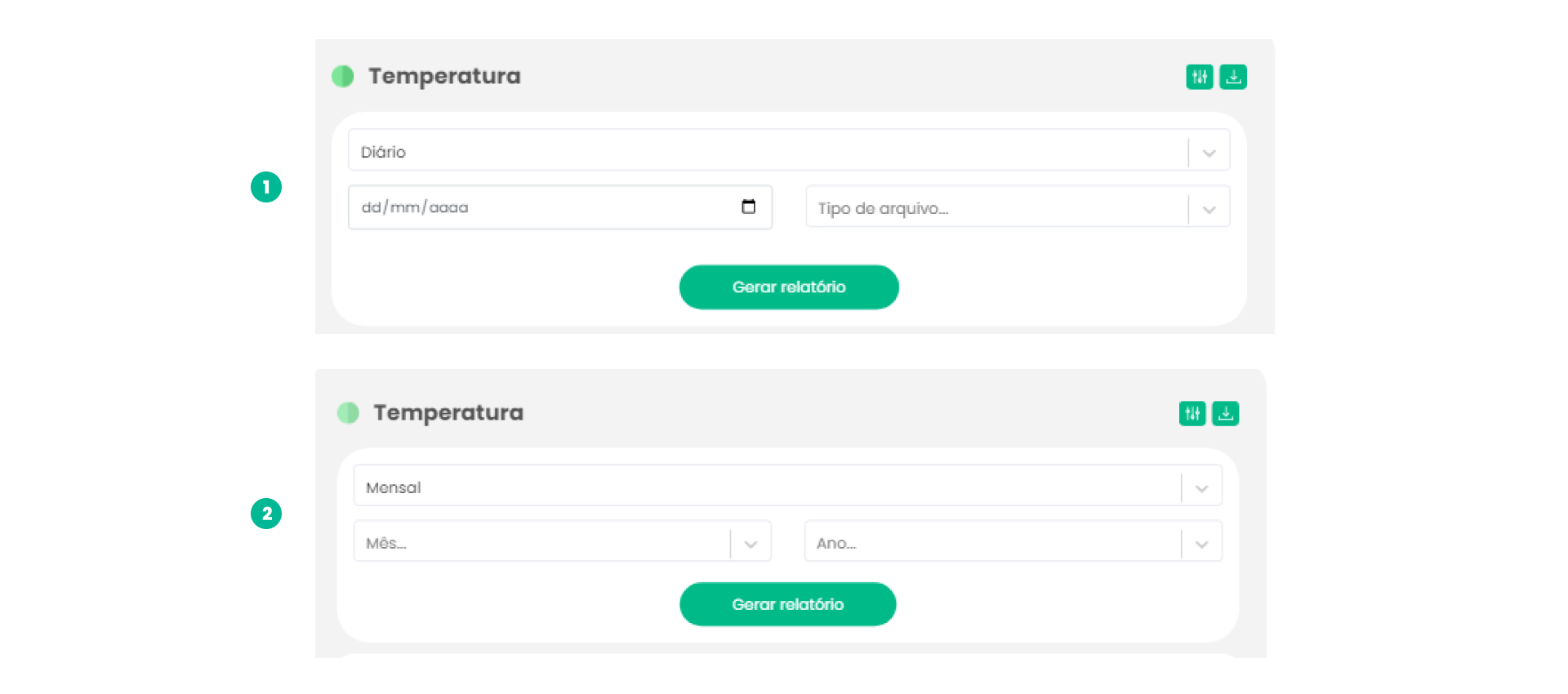Click the green status dot in Mensal panel
1568x694 pixels.
click(349, 413)
